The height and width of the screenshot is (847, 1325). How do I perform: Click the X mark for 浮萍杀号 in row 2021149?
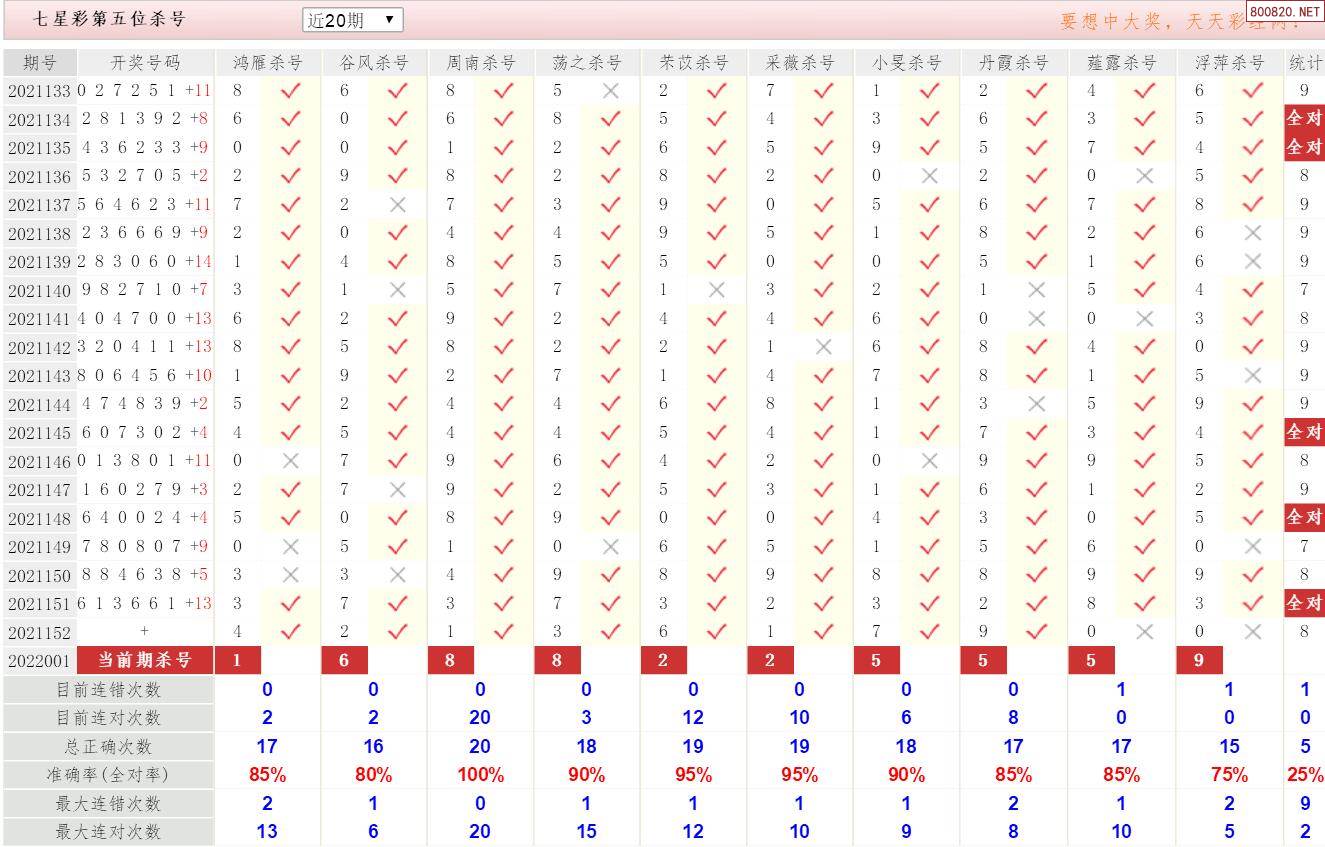1252,546
